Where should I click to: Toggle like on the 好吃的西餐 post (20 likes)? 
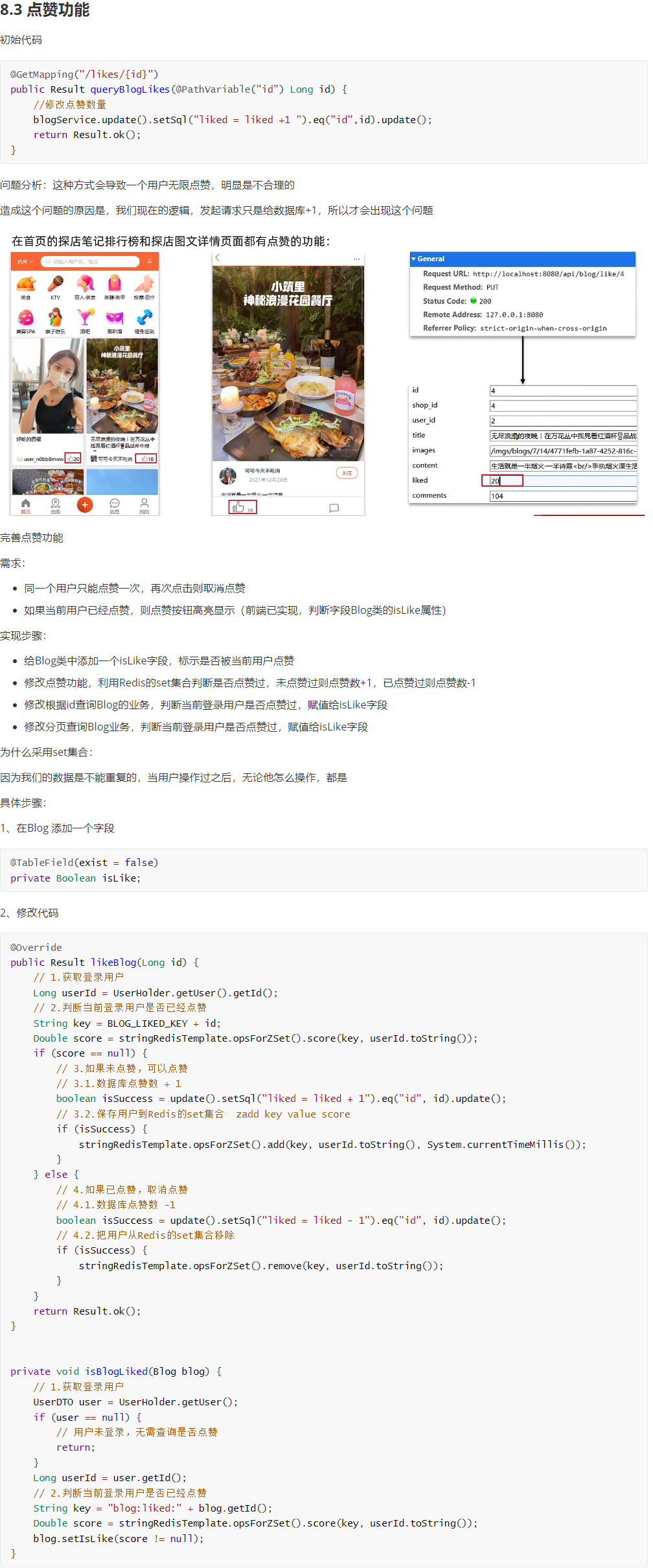[x=73, y=458]
